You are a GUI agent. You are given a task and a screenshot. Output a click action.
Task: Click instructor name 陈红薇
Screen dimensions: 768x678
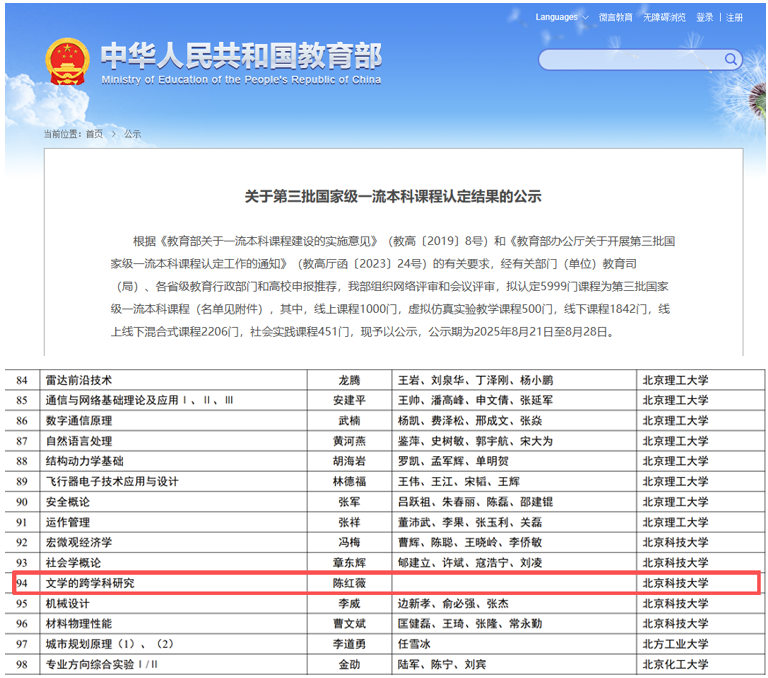pos(349,583)
